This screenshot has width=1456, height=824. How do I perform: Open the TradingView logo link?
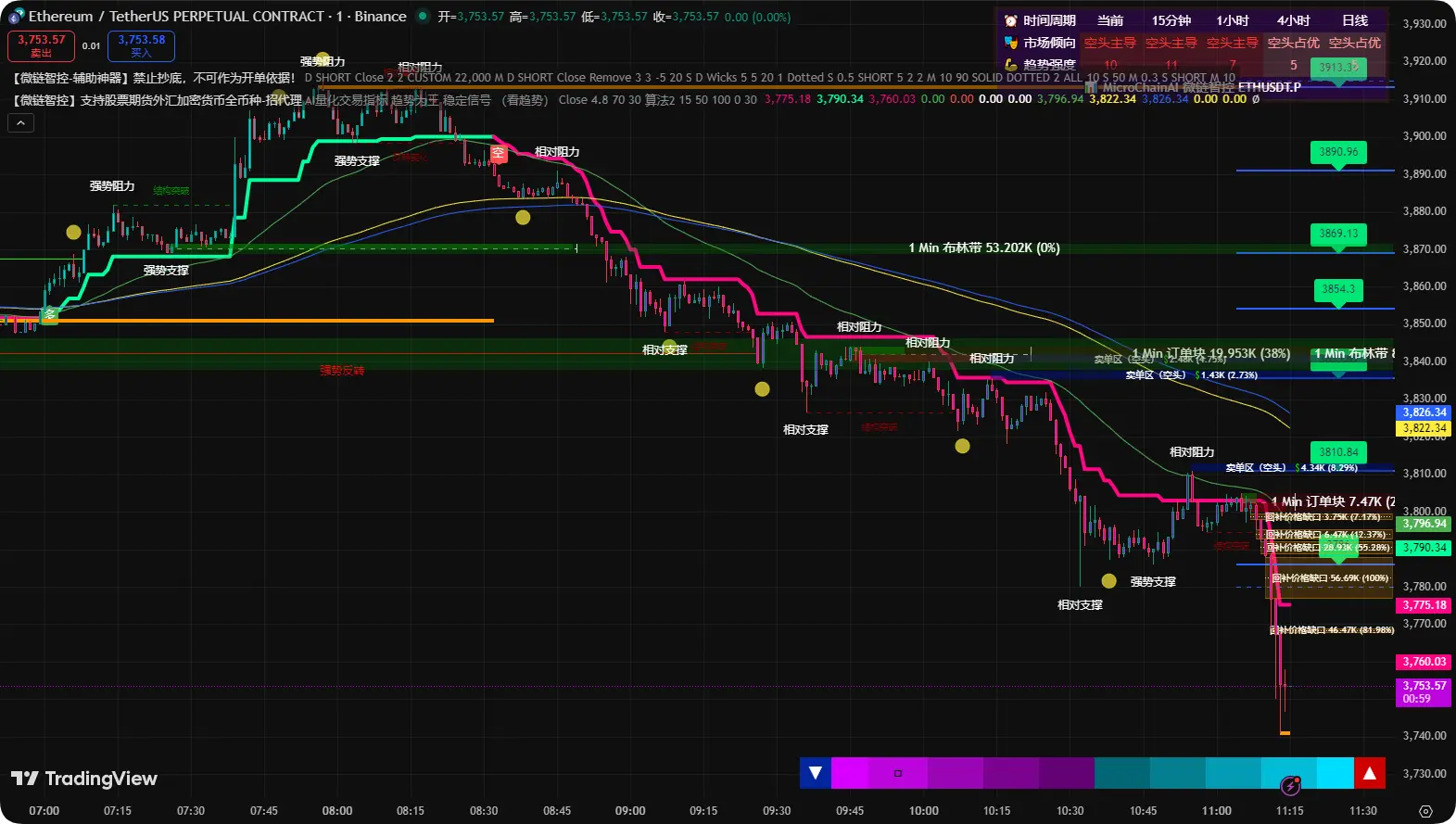coord(84,779)
